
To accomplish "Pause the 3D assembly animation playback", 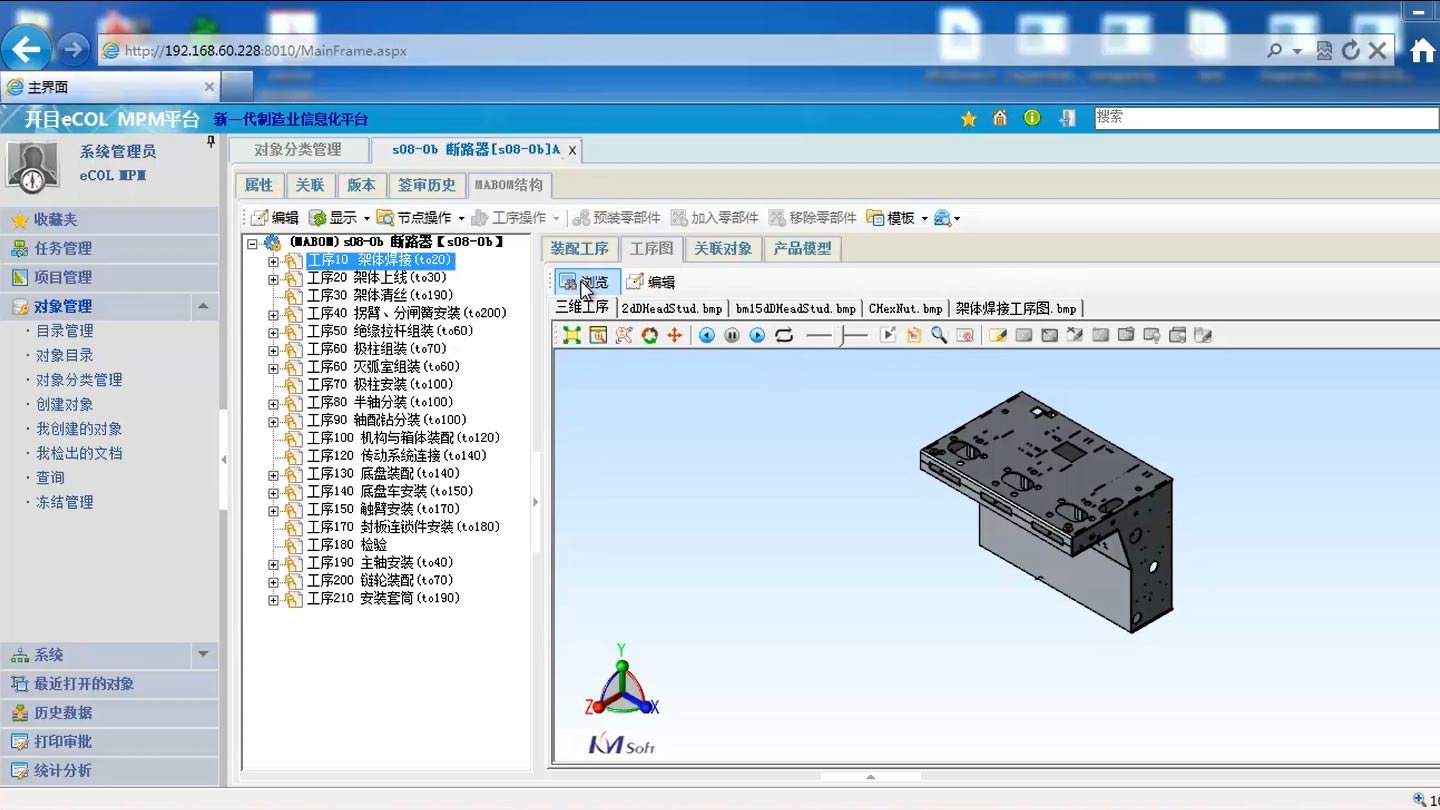I will [x=731, y=335].
